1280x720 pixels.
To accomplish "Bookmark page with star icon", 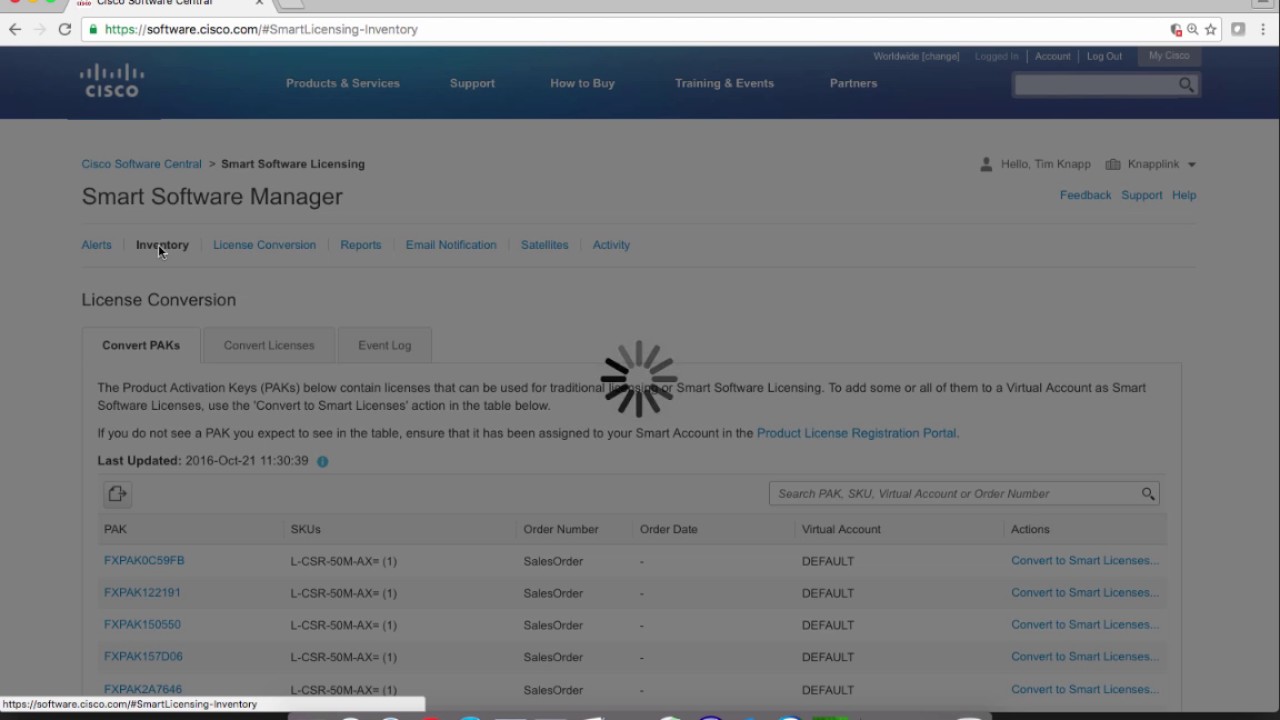I will point(1210,30).
